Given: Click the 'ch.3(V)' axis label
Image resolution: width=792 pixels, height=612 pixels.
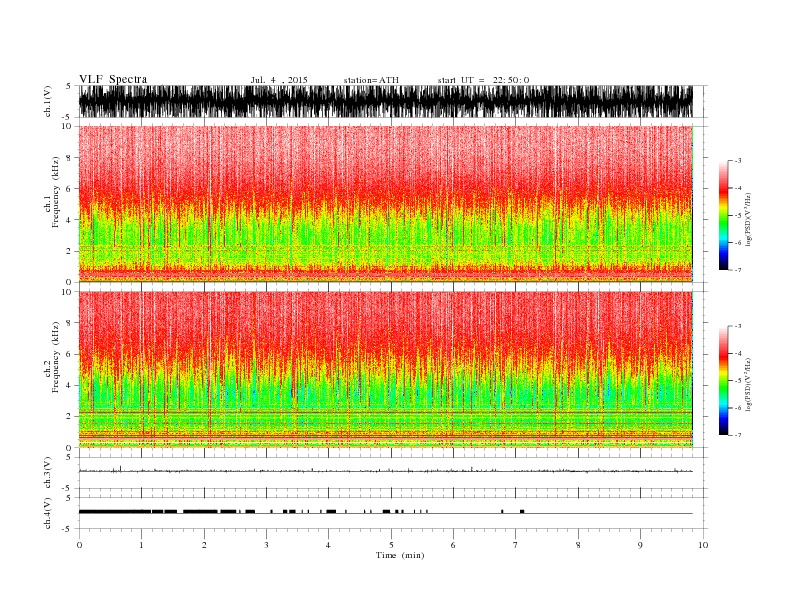Looking at the screenshot, I should tap(47, 473).
